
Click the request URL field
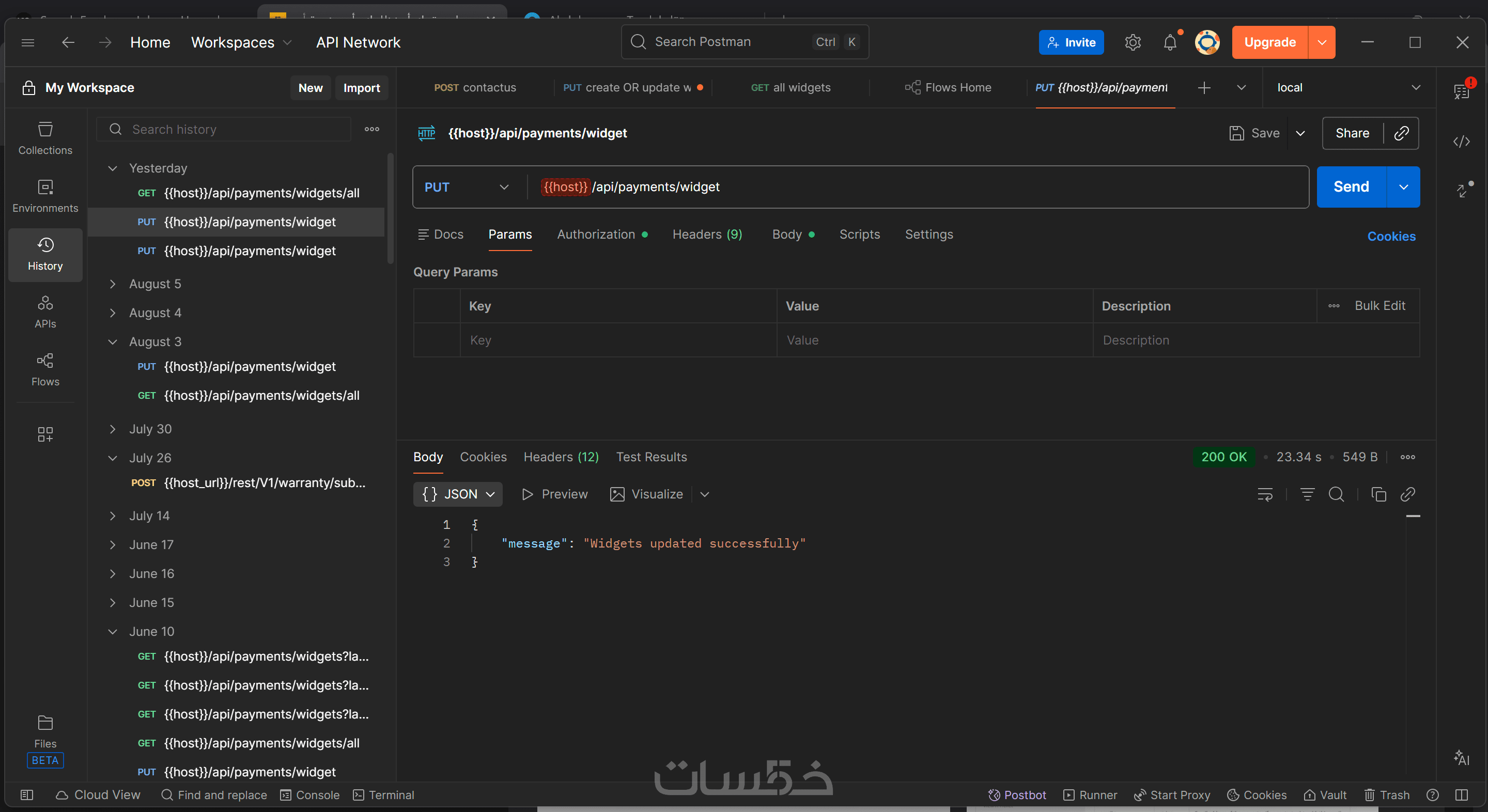(919, 187)
